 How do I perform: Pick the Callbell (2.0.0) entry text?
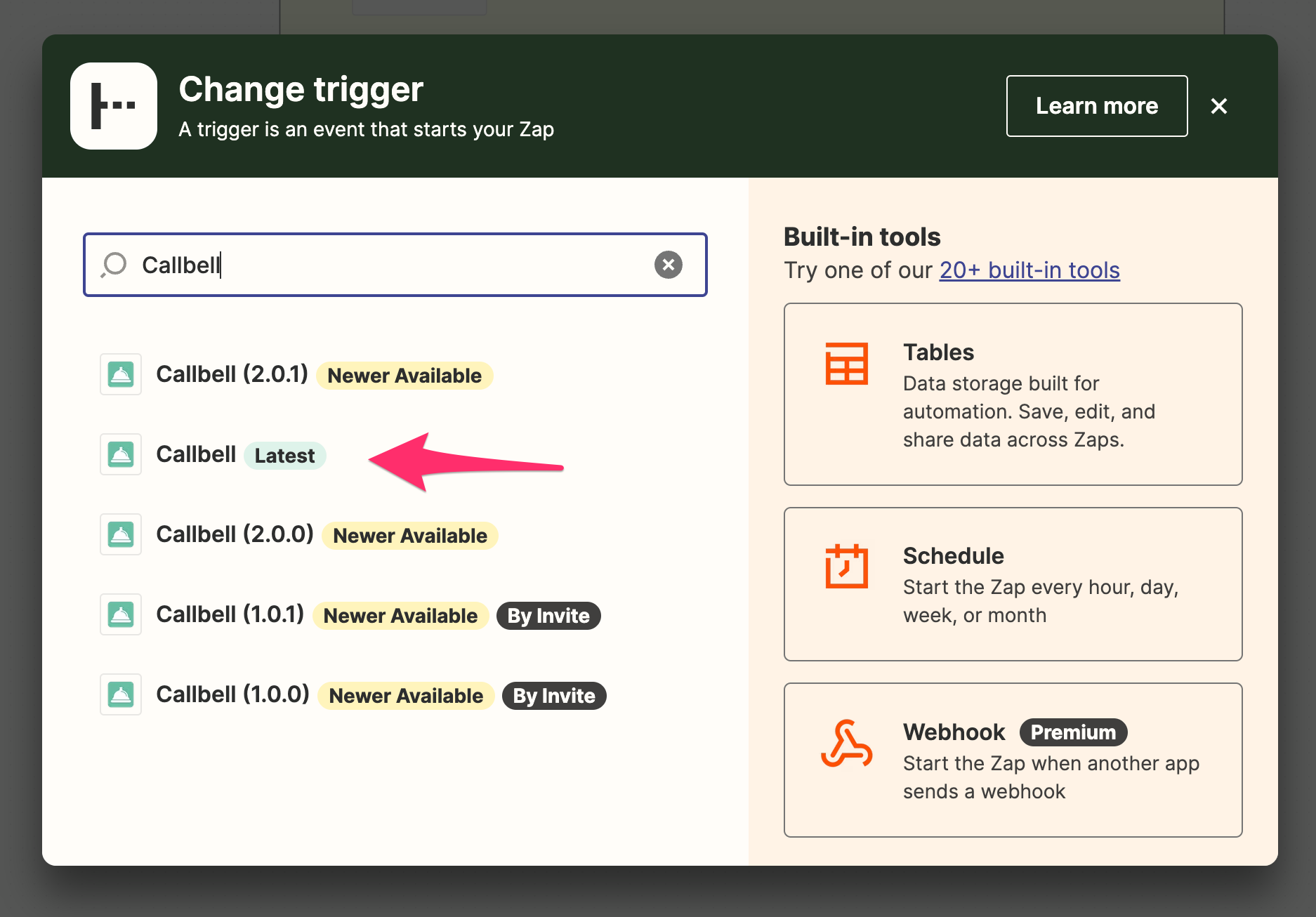235,534
